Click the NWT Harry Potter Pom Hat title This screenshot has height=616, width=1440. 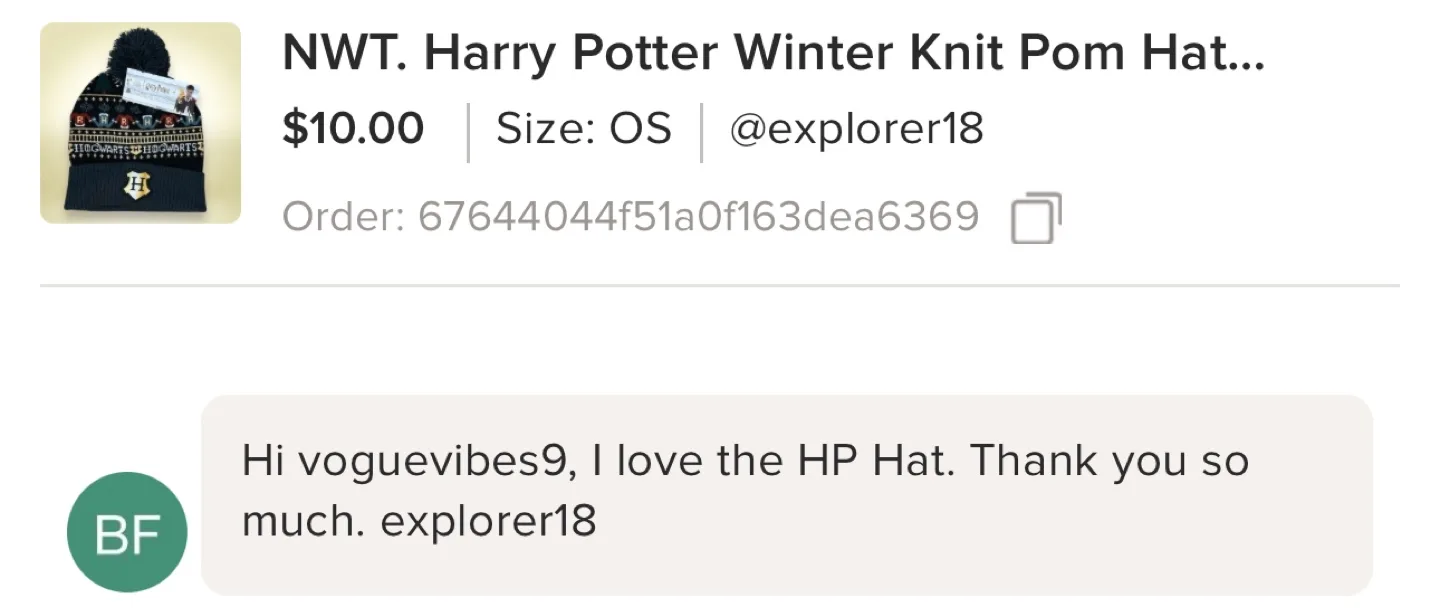(x=775, y=54)
